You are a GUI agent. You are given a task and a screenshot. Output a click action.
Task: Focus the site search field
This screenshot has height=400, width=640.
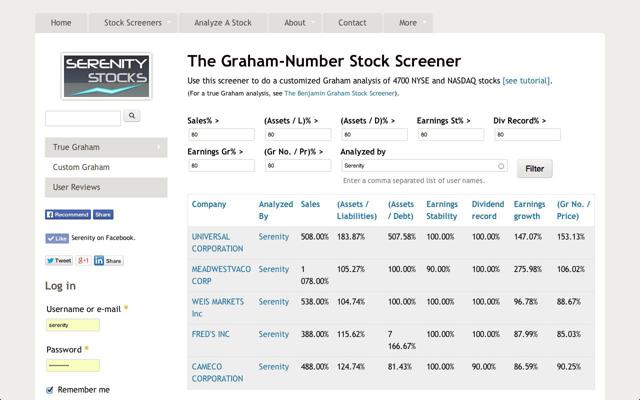[x=83, y=118]
